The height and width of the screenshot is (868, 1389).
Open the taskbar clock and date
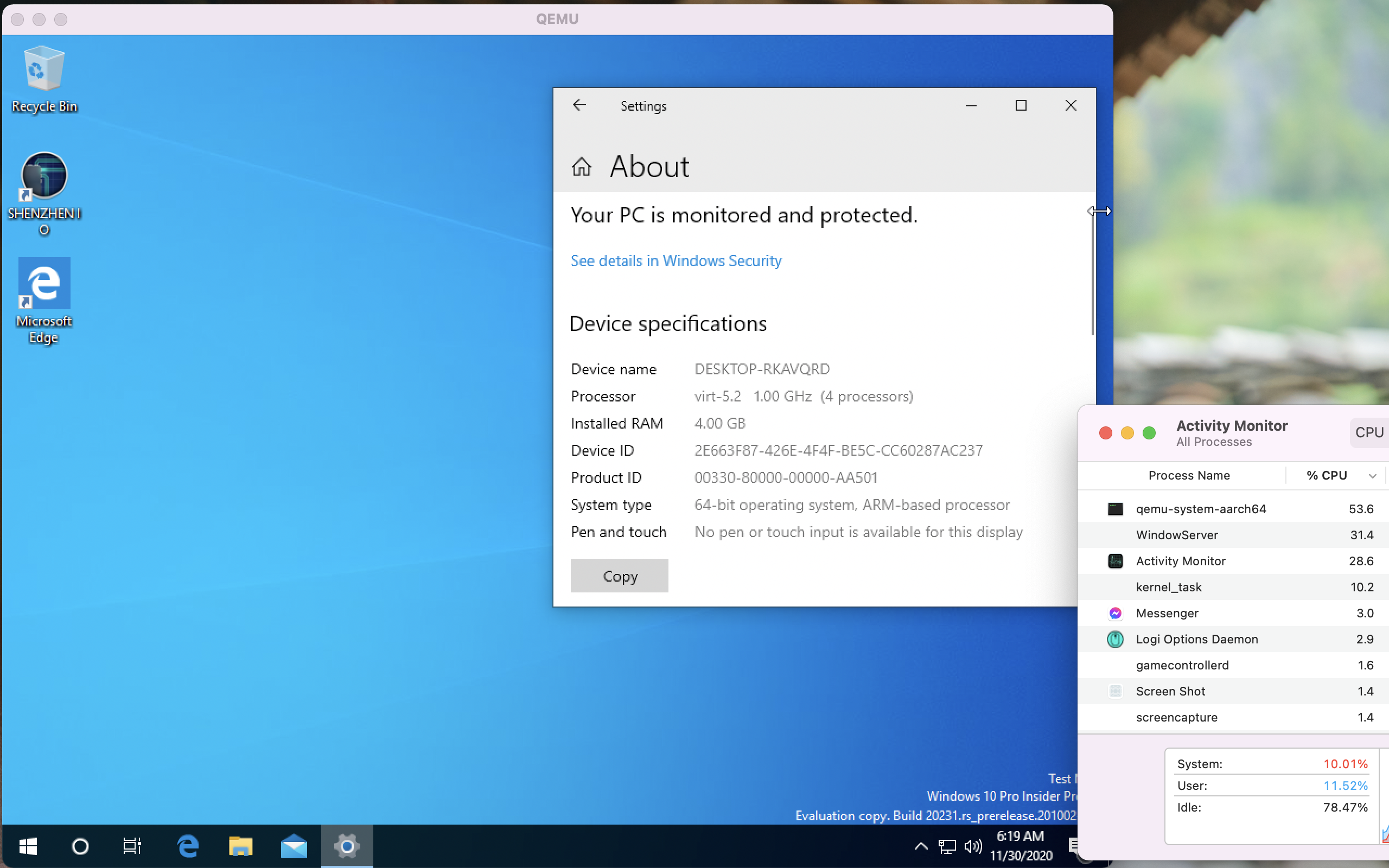tap(1021, 846)
